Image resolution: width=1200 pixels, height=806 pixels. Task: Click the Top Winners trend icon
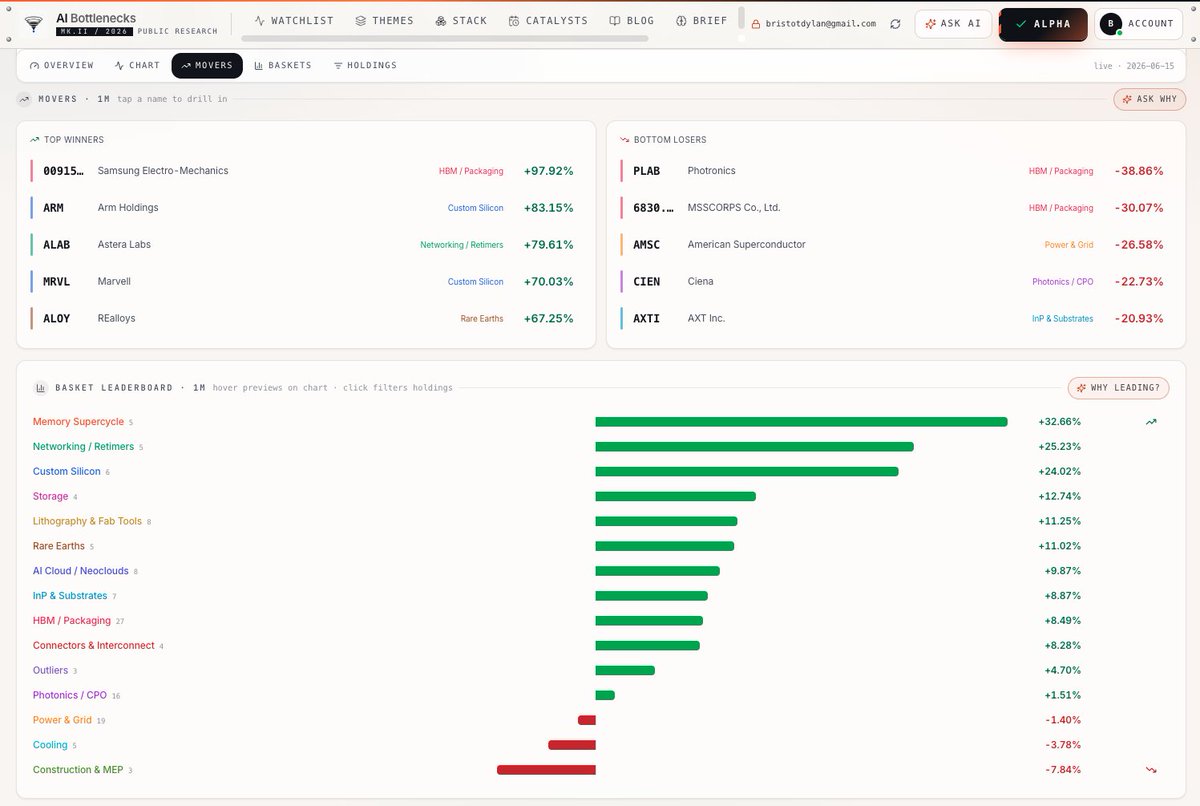tap(35, 140)
